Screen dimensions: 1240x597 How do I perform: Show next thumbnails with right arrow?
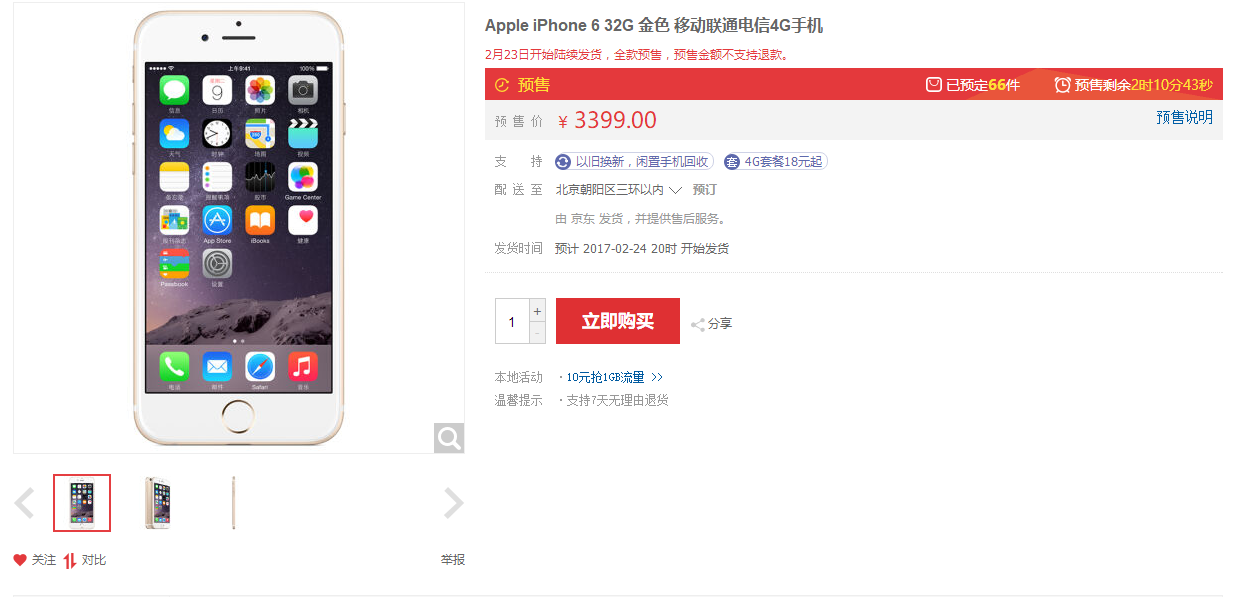click(454, 503)
